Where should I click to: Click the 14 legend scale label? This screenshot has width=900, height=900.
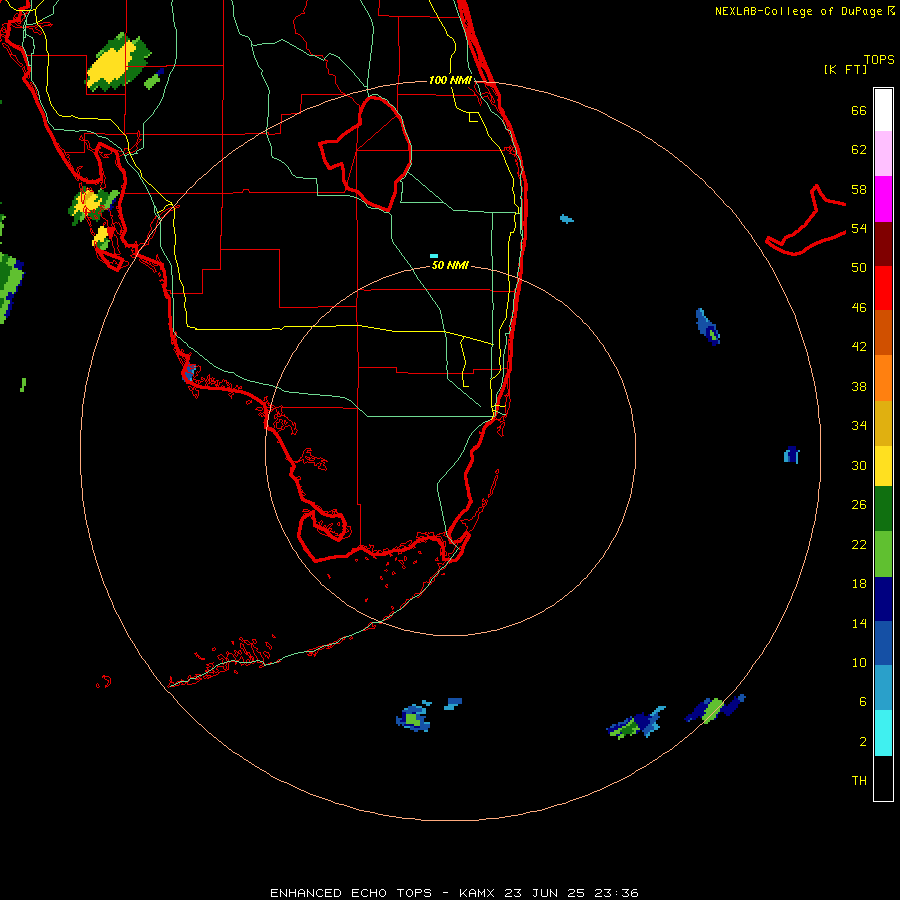point(859,623)
